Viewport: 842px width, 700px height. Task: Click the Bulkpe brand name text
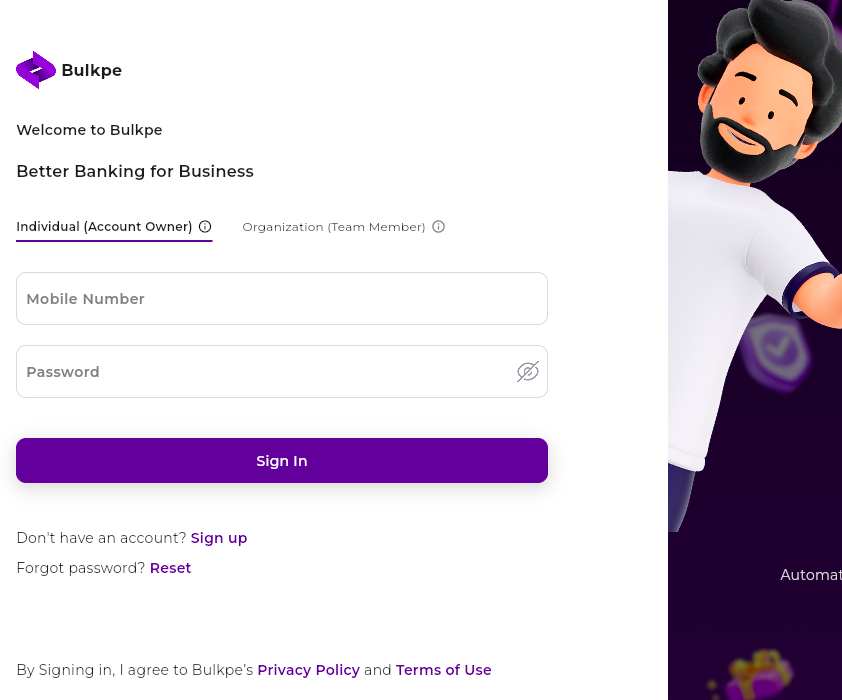pos(91,71)
